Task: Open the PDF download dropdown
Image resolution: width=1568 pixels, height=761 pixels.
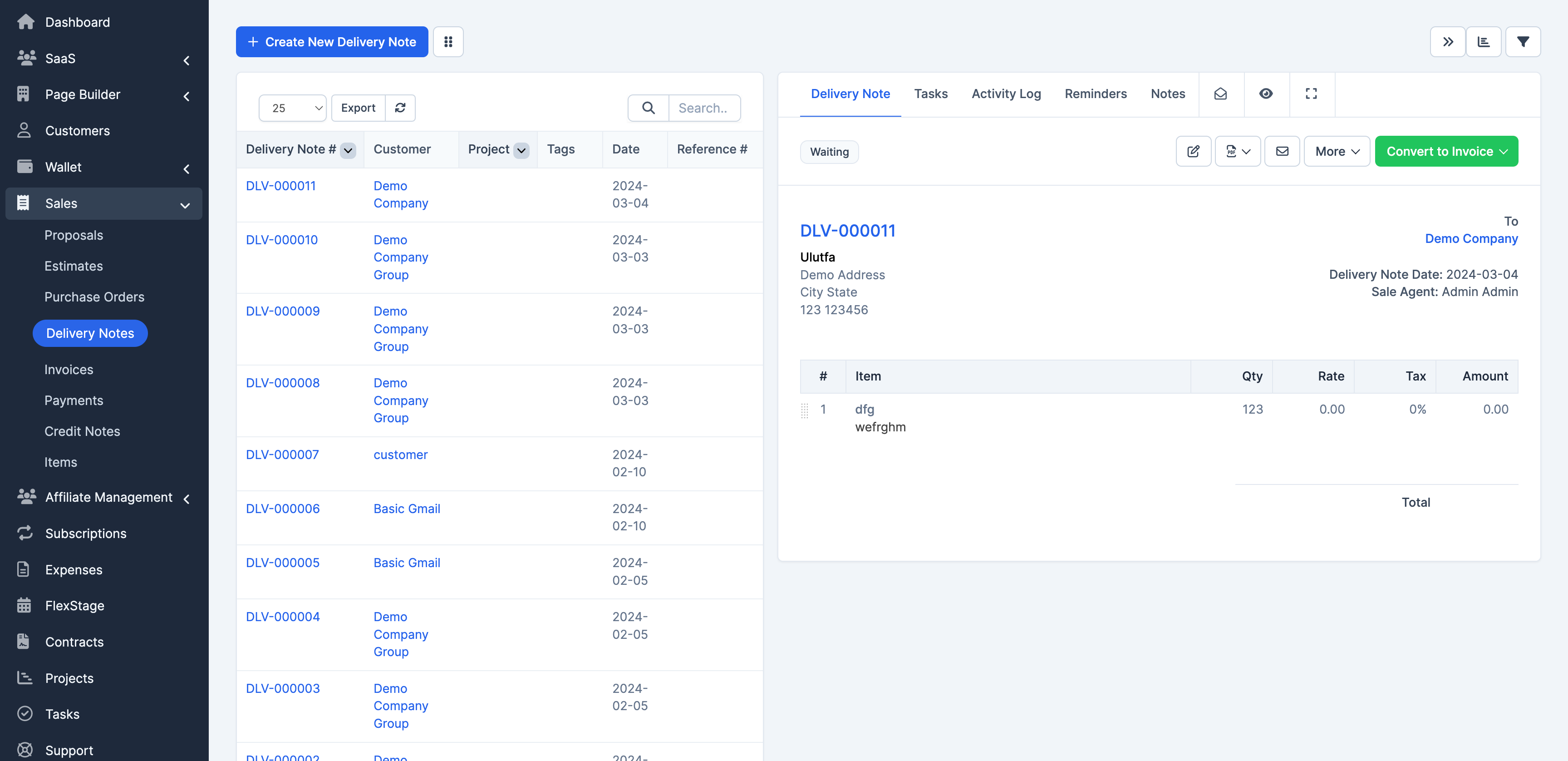Action: pos(1238,151)
